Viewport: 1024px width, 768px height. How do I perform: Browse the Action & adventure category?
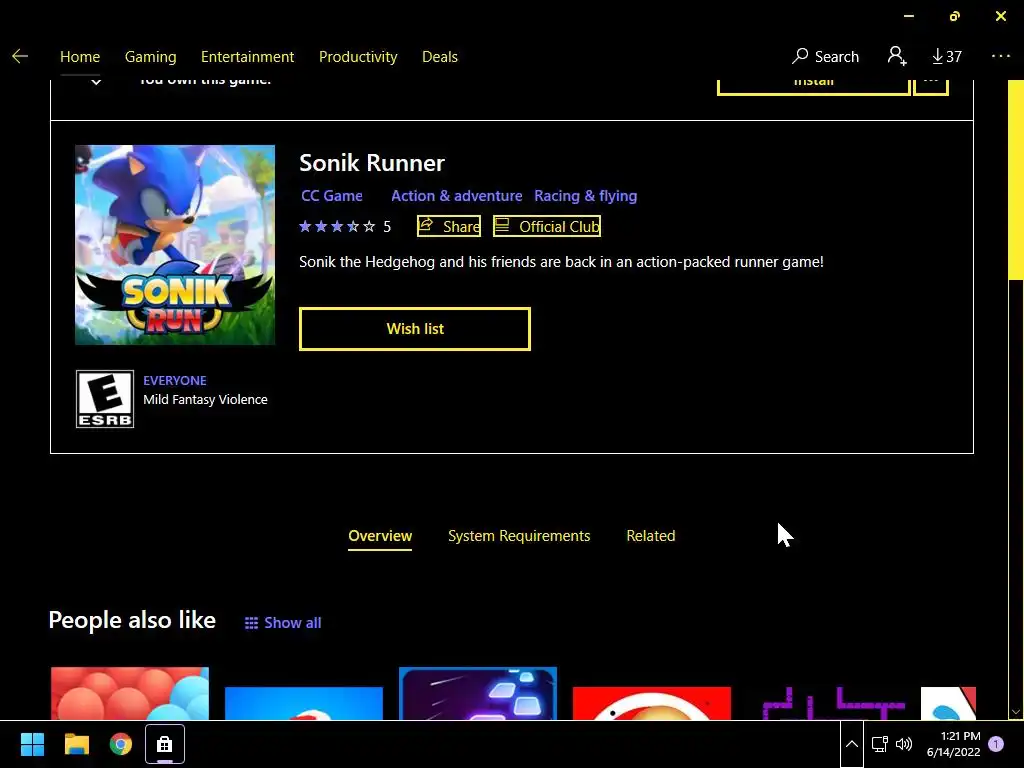pyautogui.click(x=456, y=196)
